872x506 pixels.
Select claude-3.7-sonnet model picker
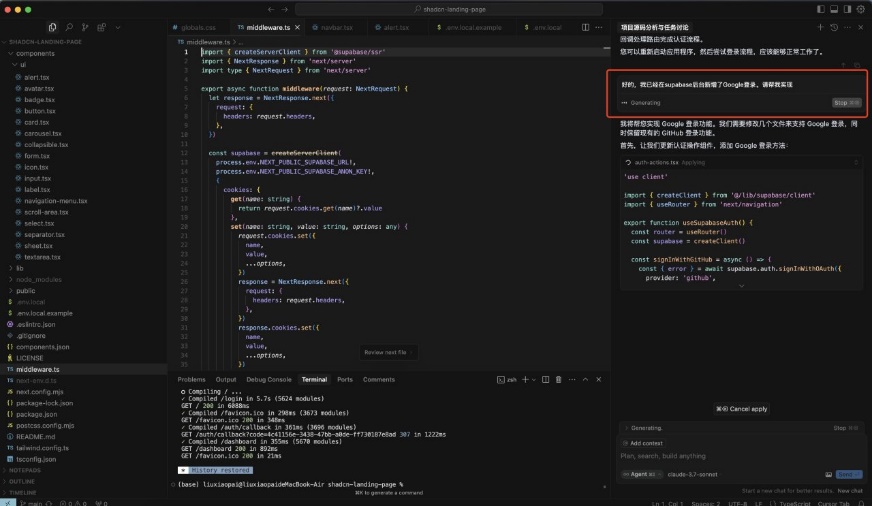[692, 474]
